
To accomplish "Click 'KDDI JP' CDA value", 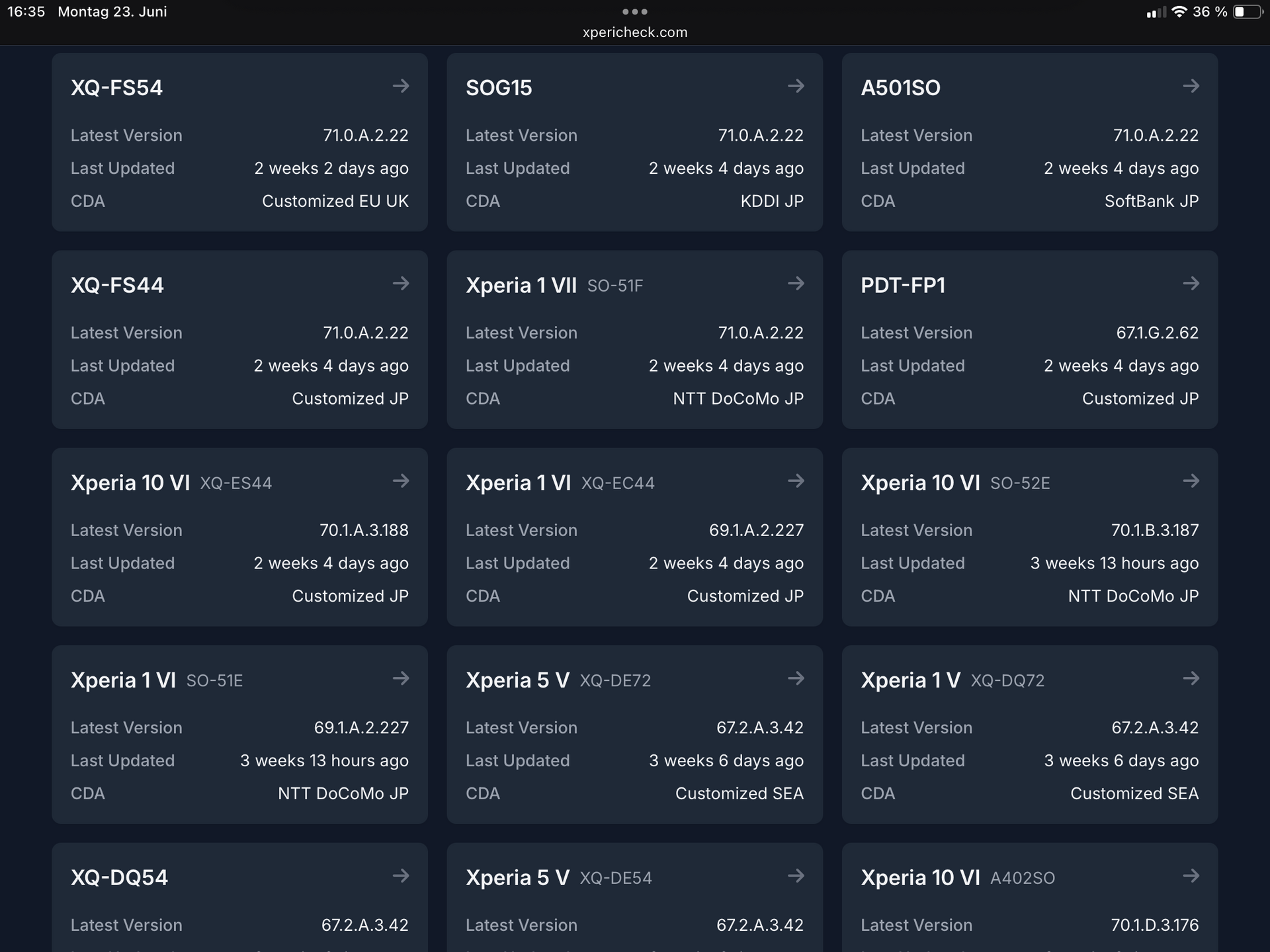I will (x=772, y=202).
